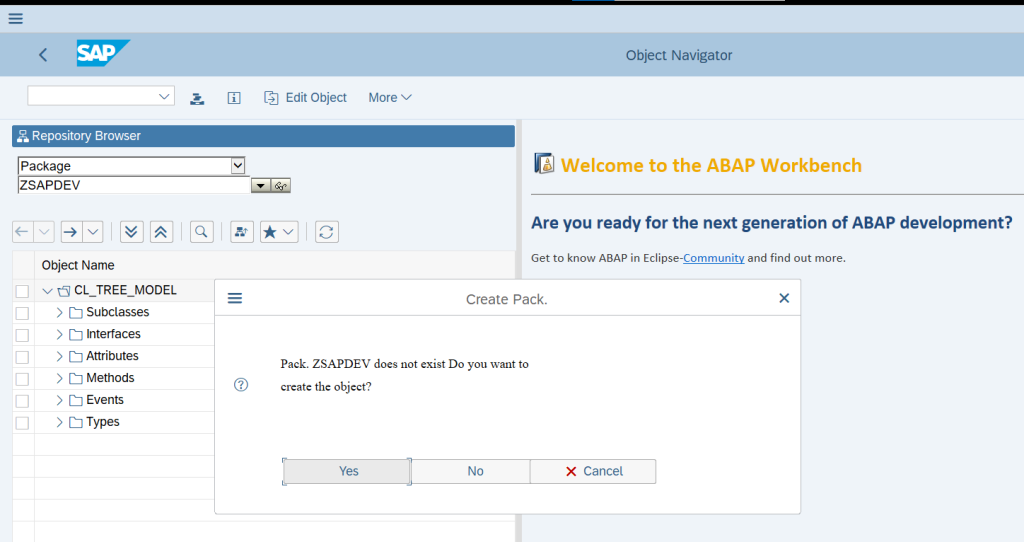This screenshot has width=1024, height=542.
Task: Expand the Types folder
Action: [x=59, y=422]
